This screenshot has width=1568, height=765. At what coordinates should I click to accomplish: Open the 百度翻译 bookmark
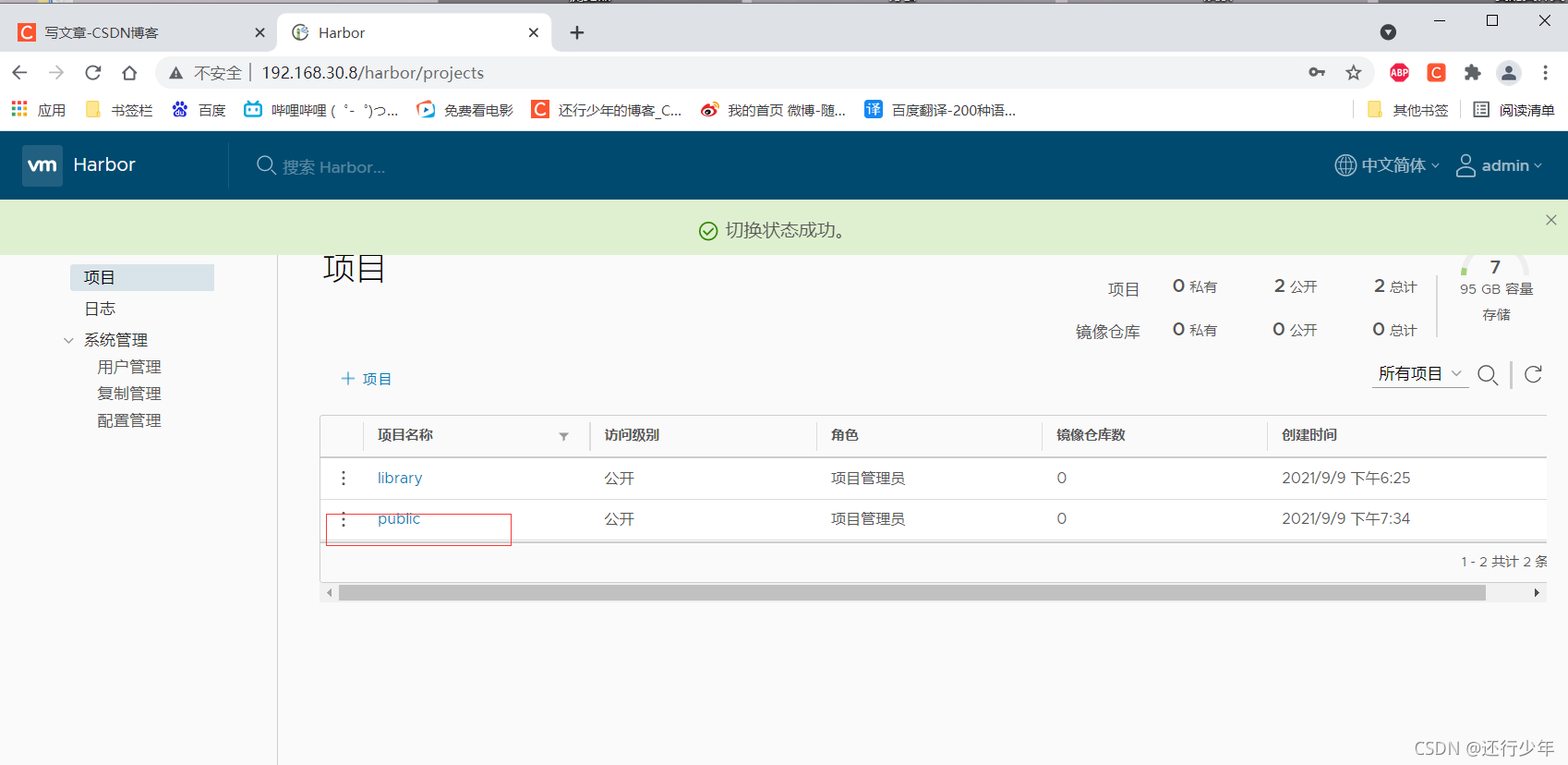pos(940,110)
